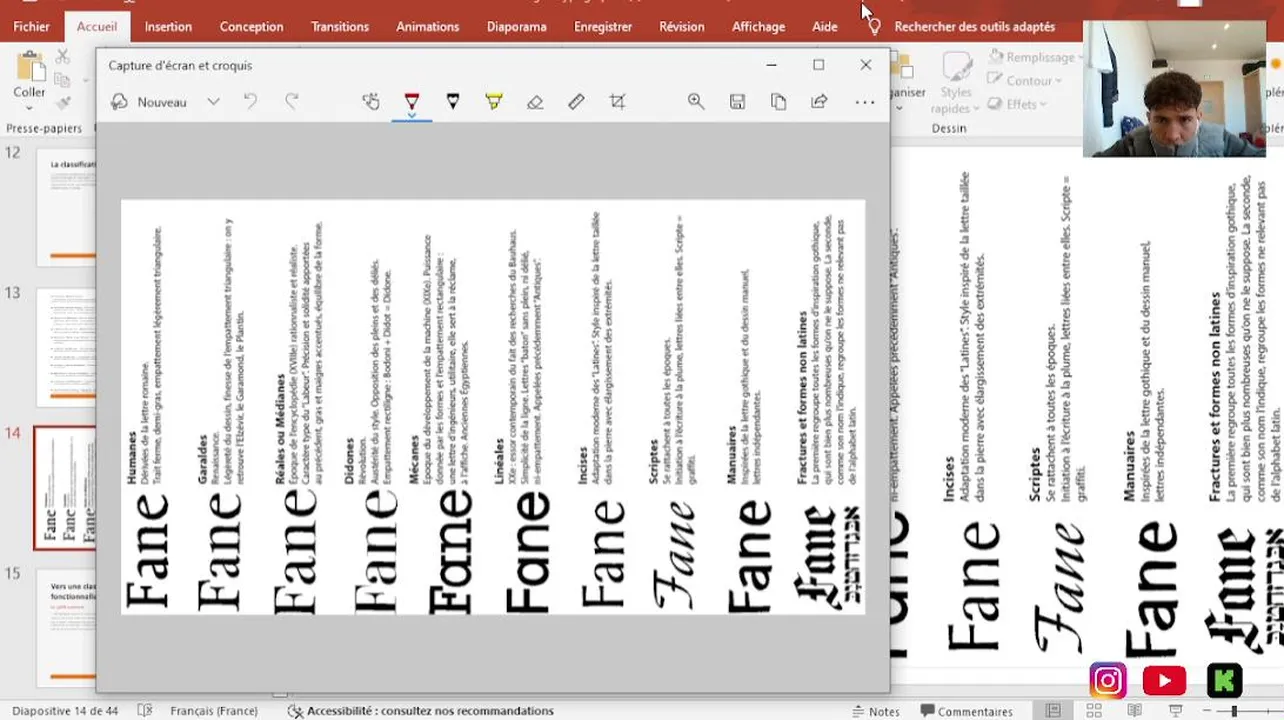1284x720 pixels.
Task: Select slide 14 thumbnail
Action: click(65, 488)
